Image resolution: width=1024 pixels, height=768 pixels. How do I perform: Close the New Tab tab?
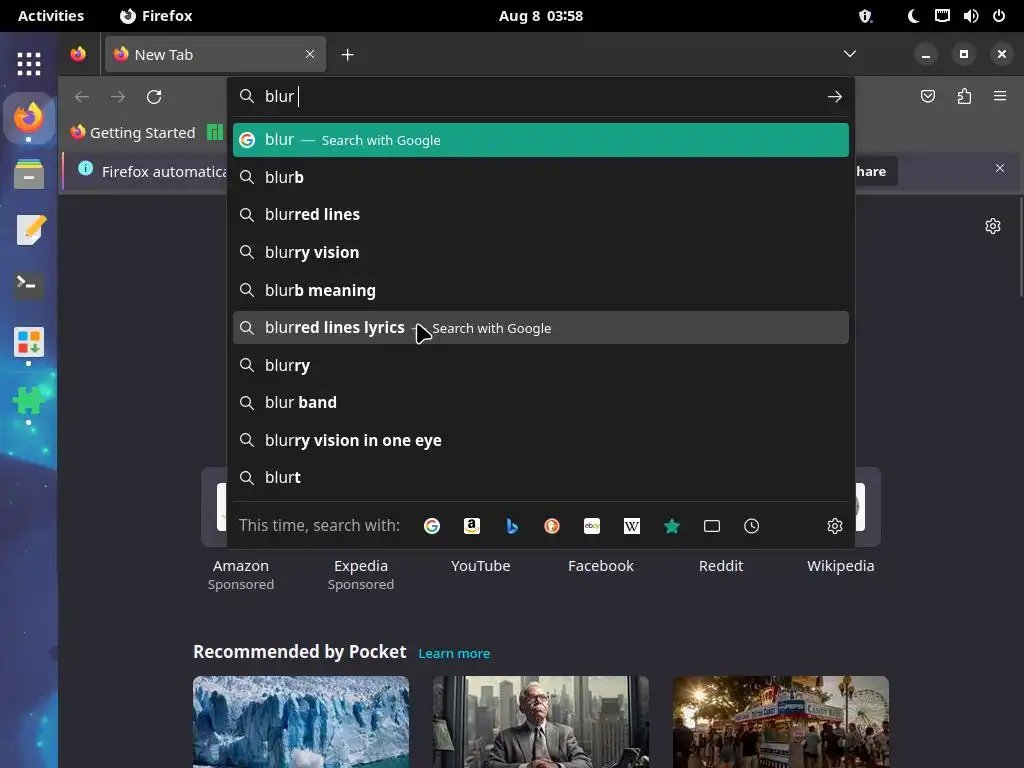(310, 54)
